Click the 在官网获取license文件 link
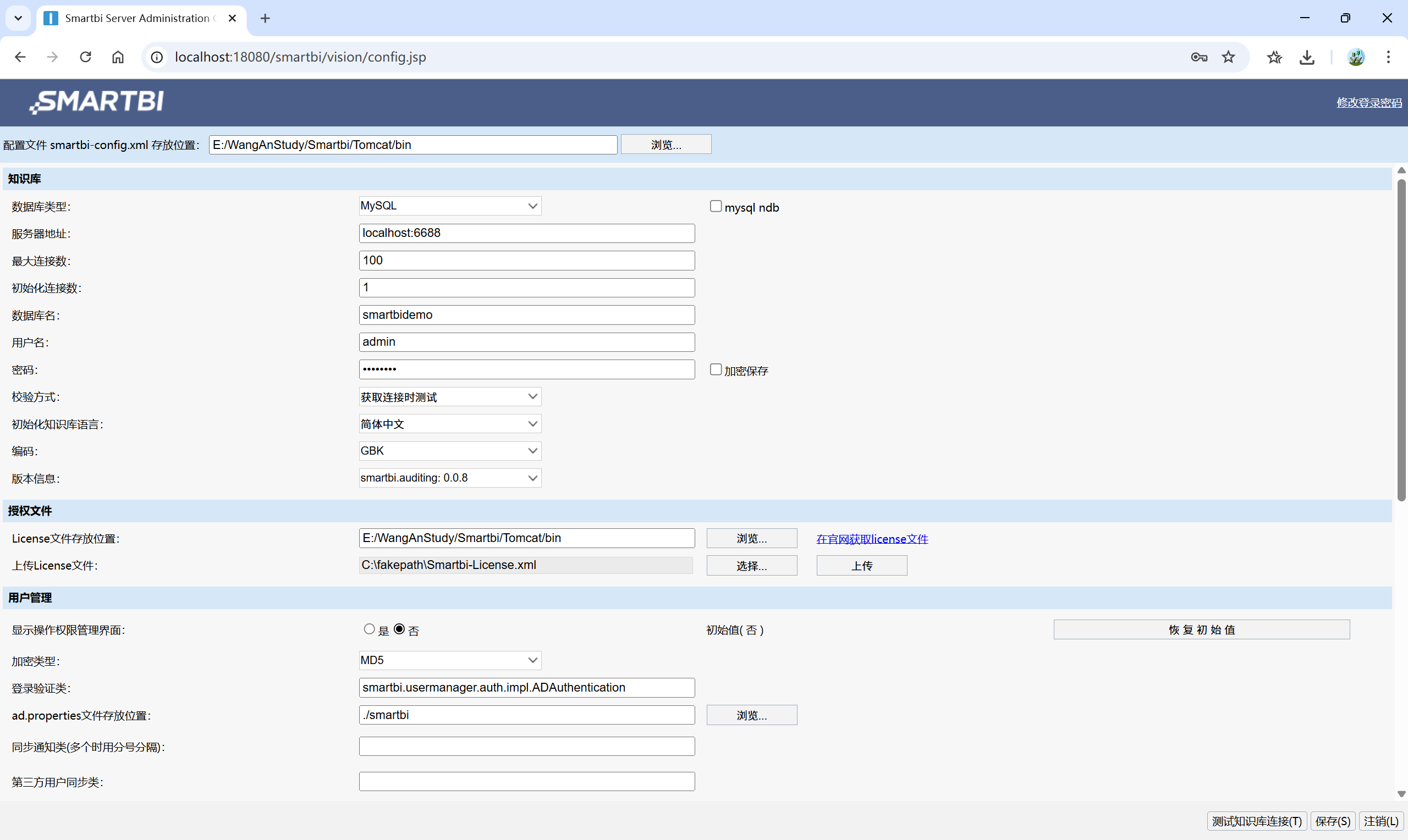The image size is (1408, 840). point(871,538)
